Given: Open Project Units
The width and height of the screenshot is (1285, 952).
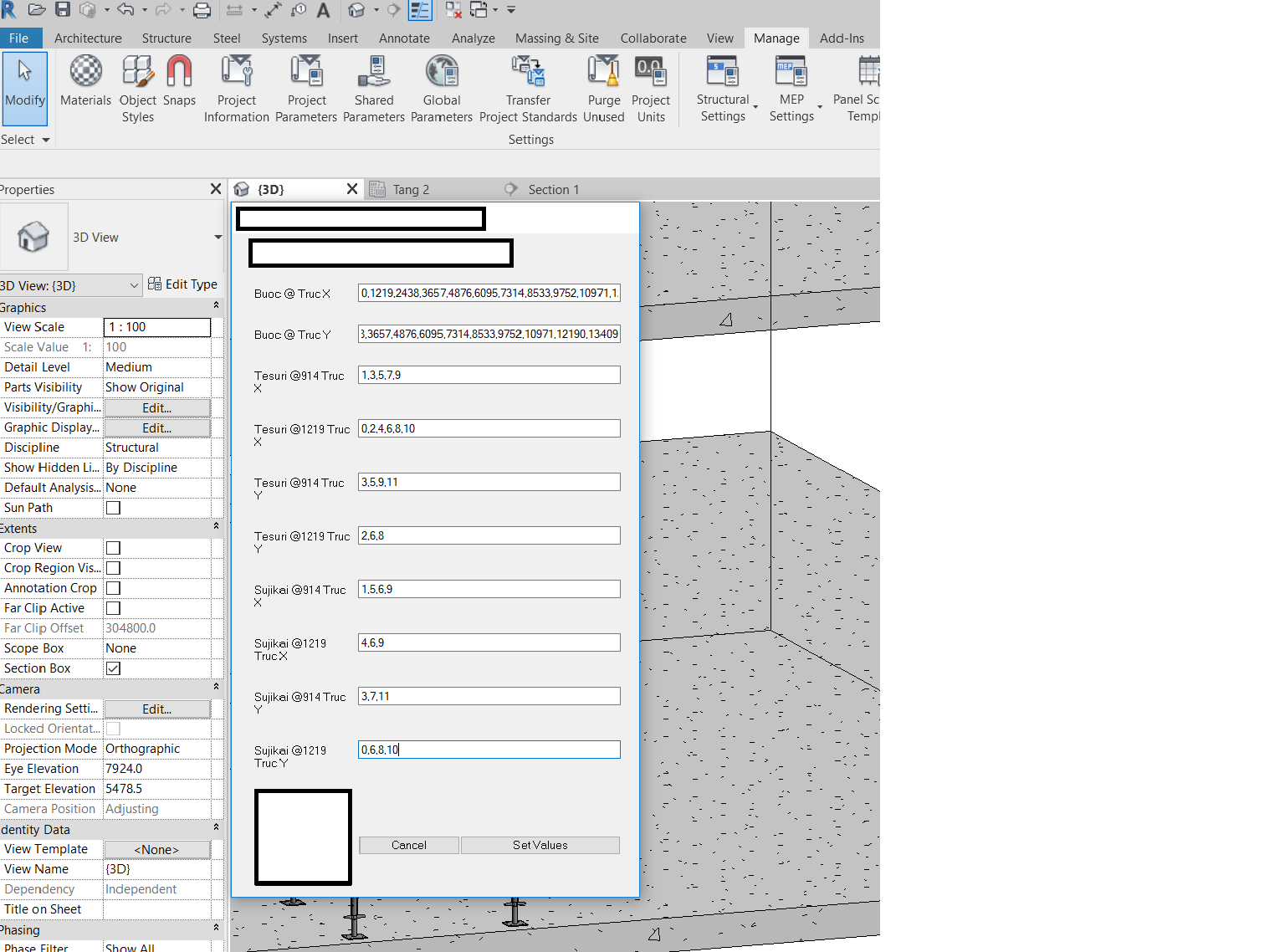Looking at the screenshot, I should tap(651, 87).
